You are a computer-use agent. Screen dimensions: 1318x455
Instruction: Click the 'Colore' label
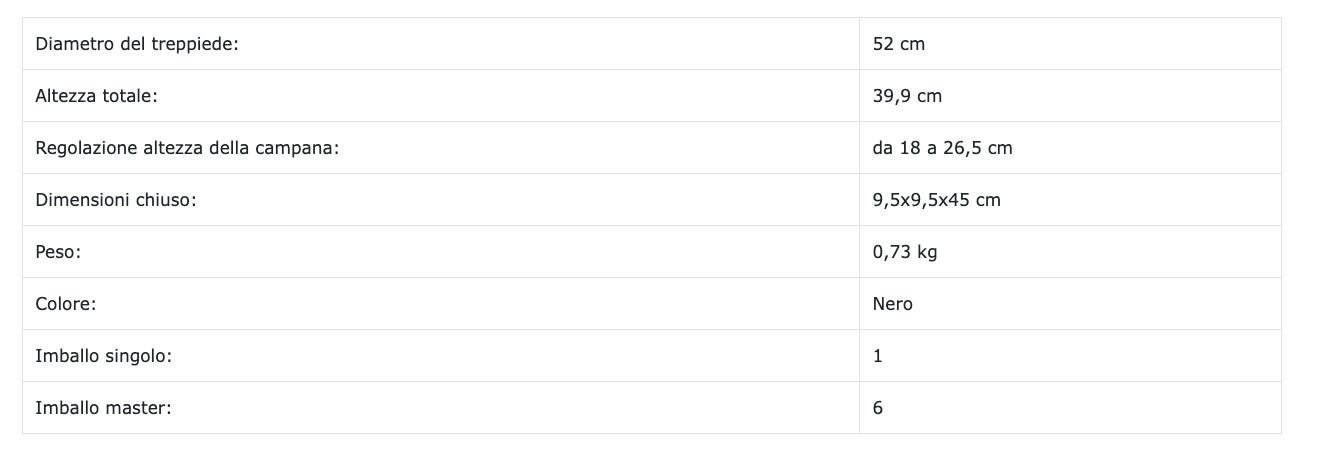65,304
